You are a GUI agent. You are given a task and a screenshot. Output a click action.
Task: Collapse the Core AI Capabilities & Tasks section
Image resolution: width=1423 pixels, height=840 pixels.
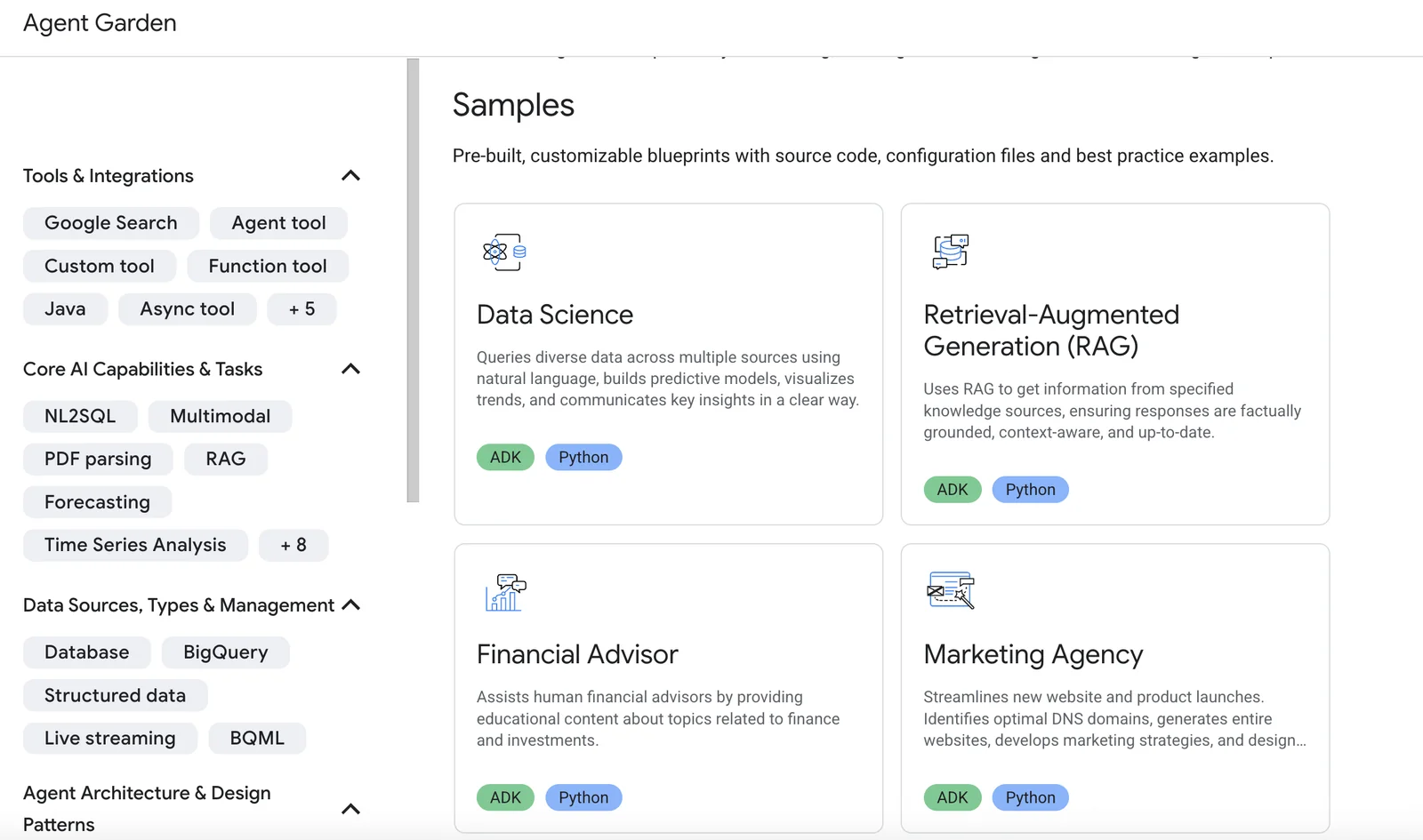click(350, 369)
